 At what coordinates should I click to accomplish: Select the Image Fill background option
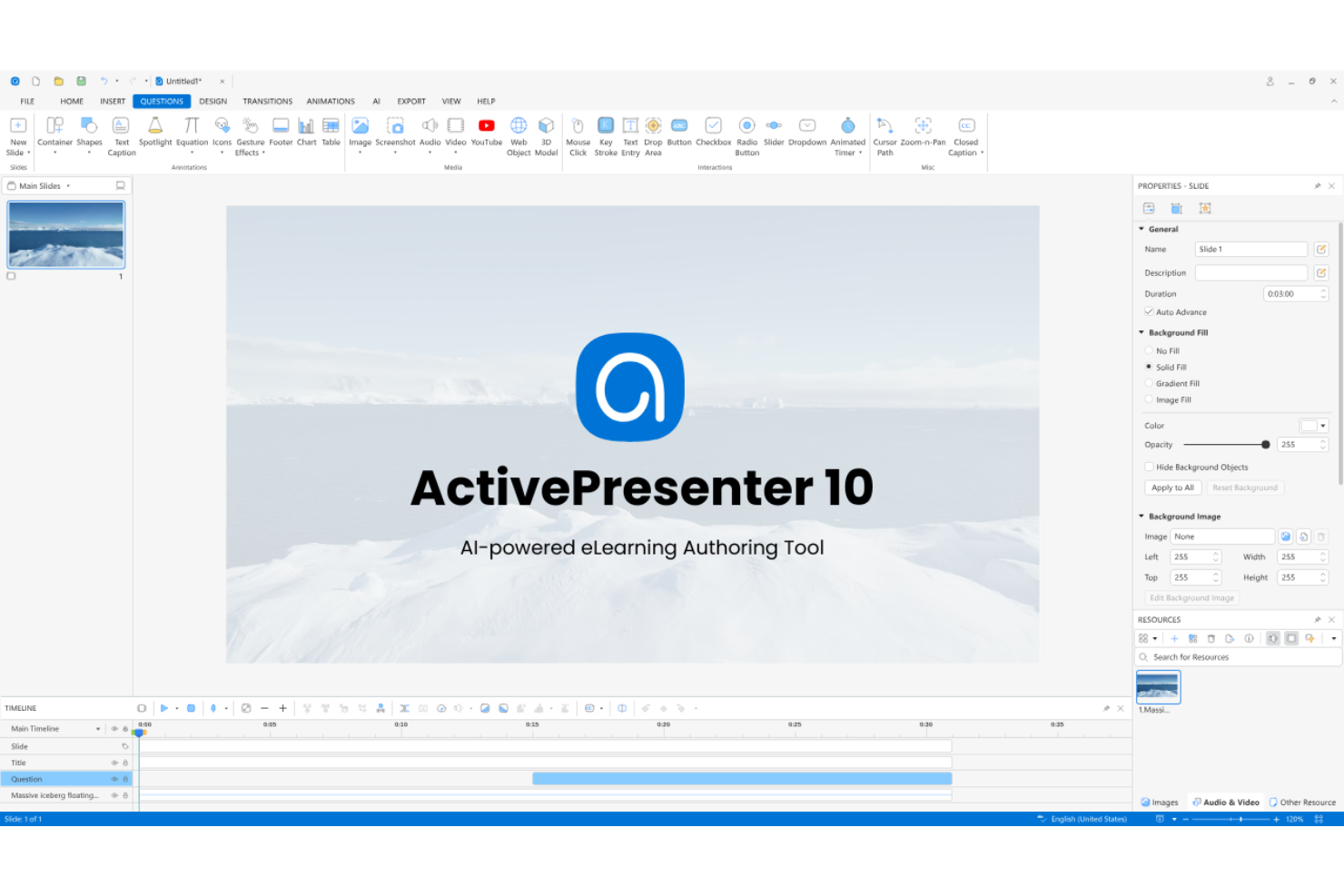1149,399
